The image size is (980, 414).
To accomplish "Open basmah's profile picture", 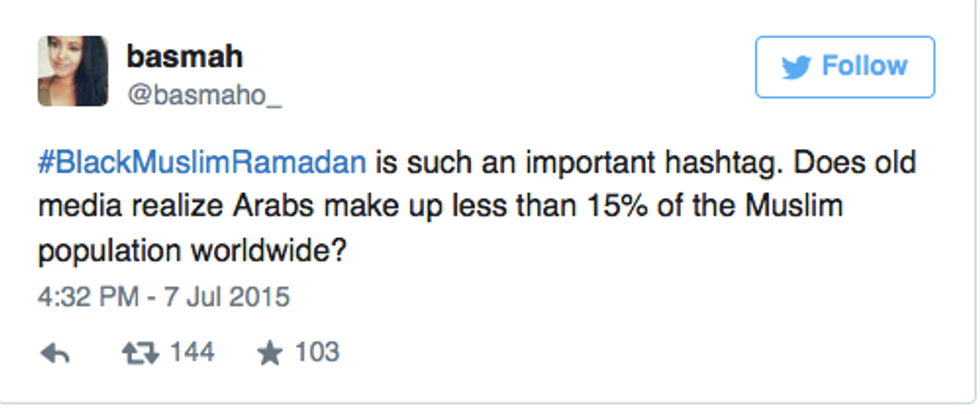I will click(73, 71).
